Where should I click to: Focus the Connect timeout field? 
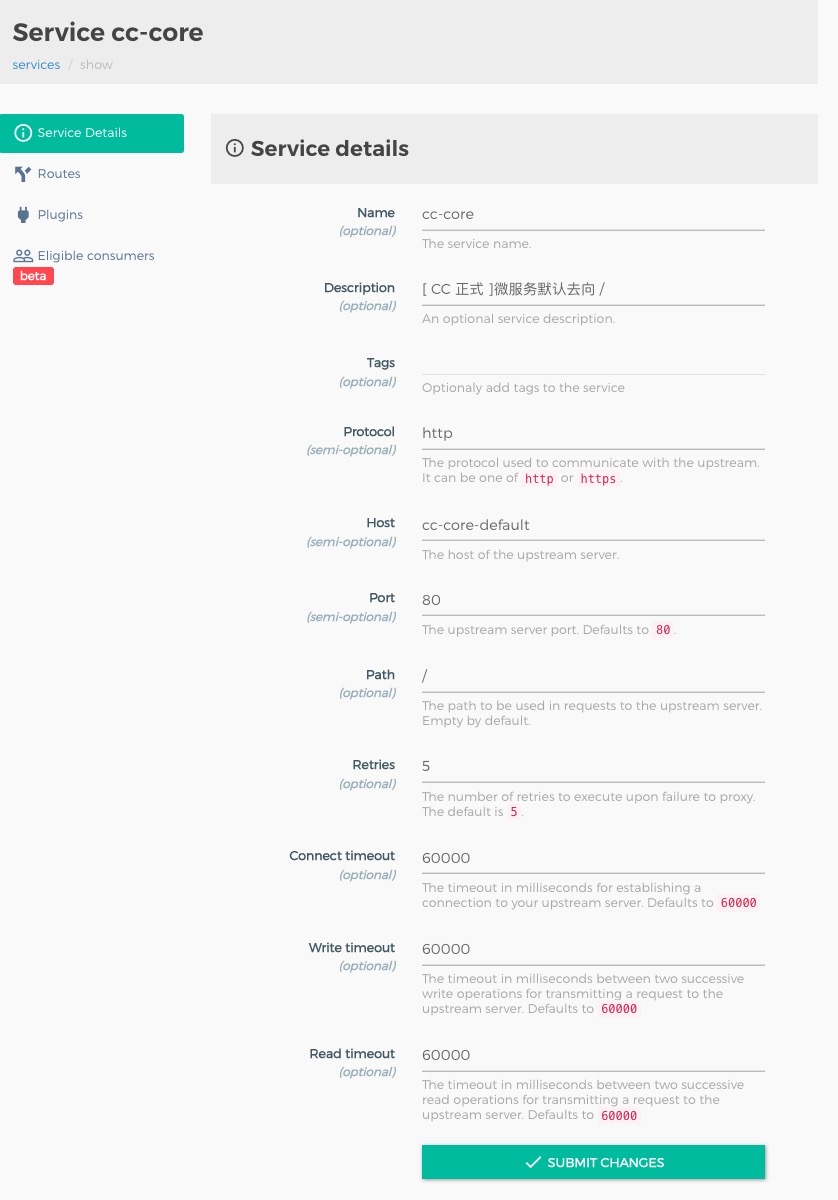pyautogui.click(x=593, y=858)
